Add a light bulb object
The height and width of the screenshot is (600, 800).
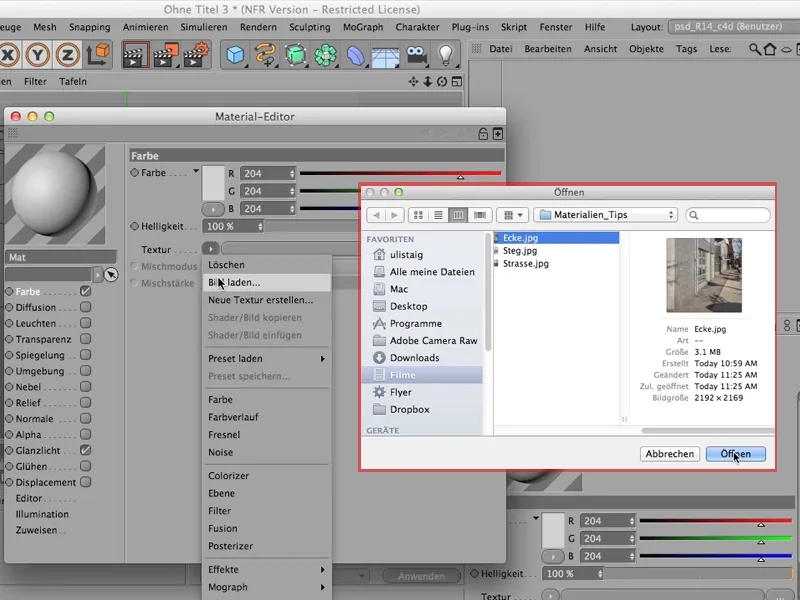(x=445, y=55)
